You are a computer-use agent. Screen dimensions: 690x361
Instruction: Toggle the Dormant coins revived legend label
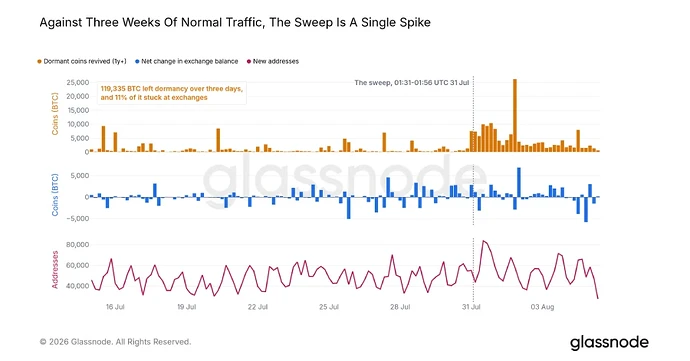[x=85, y=62]
